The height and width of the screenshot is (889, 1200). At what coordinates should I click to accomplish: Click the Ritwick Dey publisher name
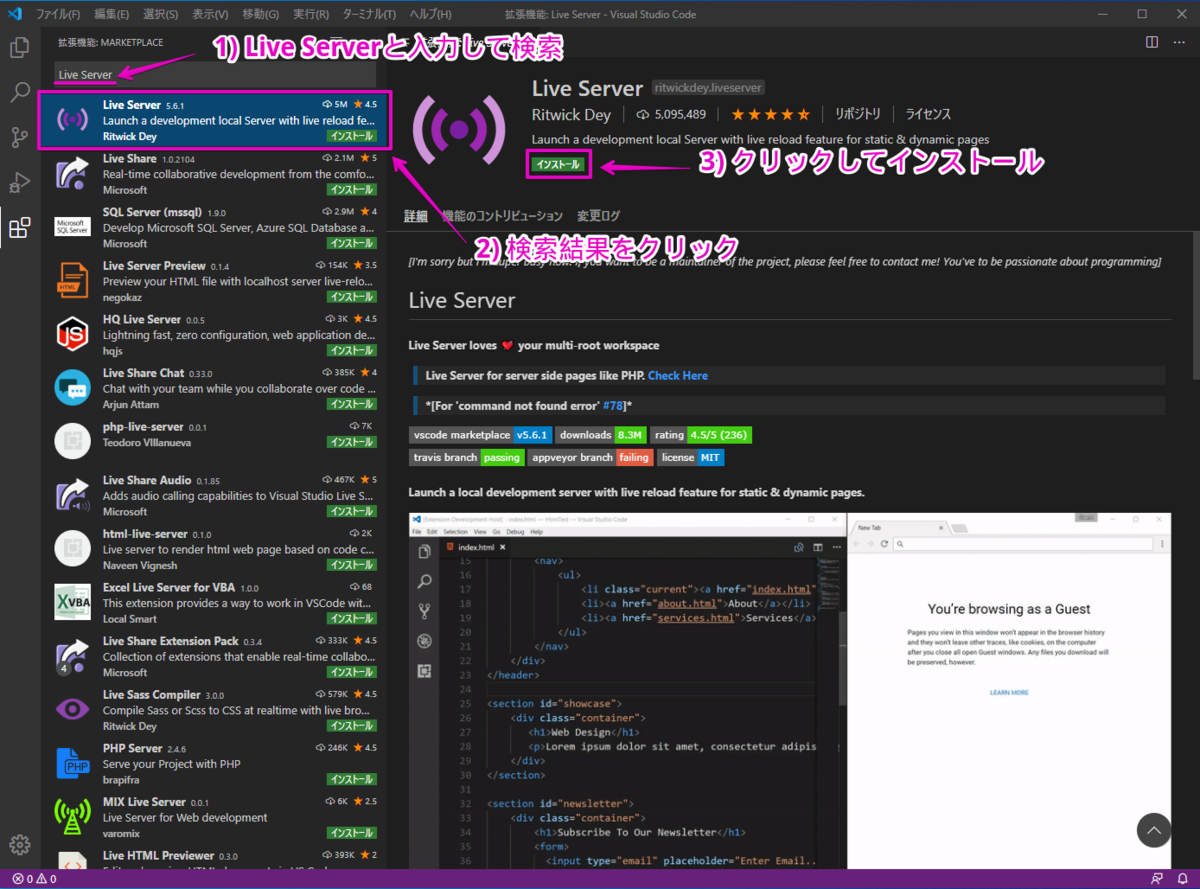tap(570, 114)
